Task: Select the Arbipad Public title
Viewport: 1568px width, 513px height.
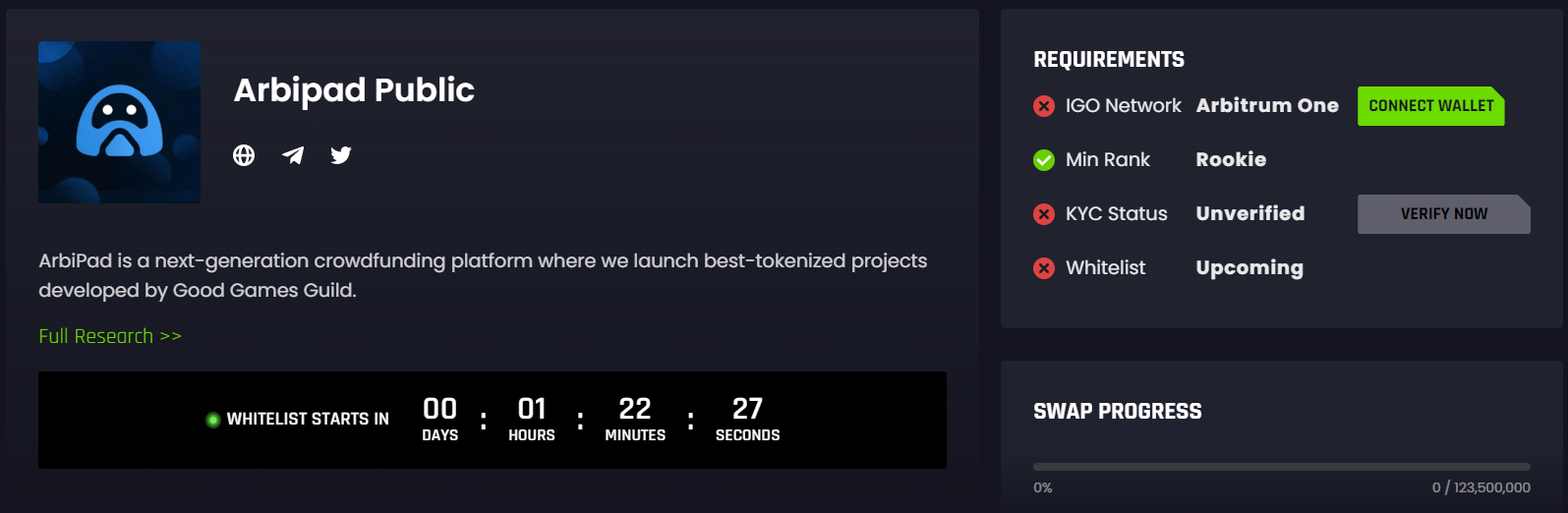Action: 354,89
